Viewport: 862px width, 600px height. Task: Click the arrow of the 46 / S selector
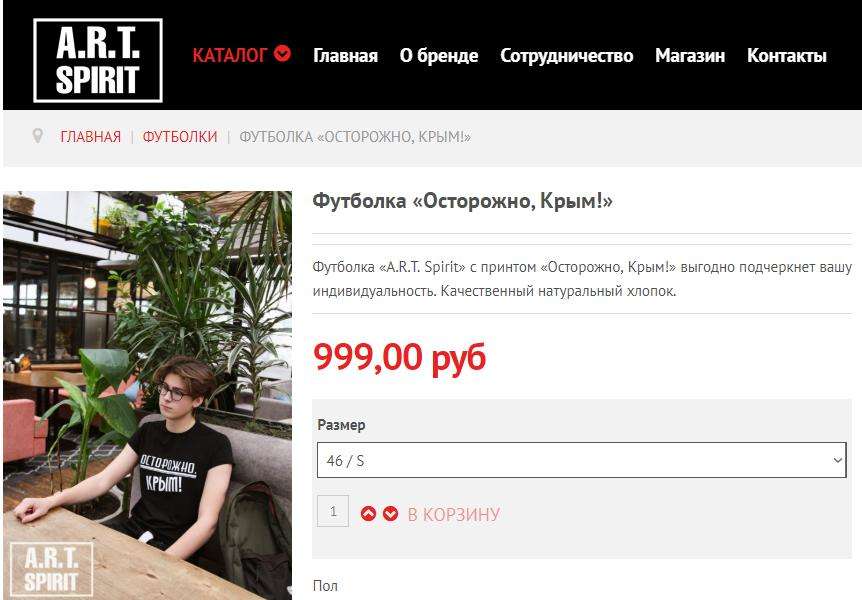pos(837,460)
